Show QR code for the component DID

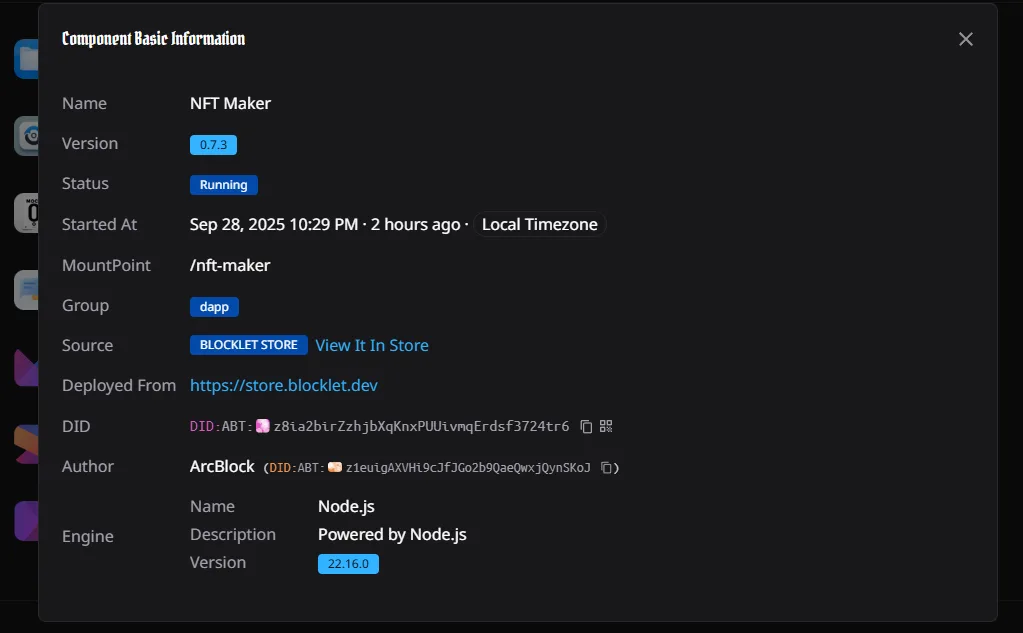pyautogui.click(x=606, y=426)
